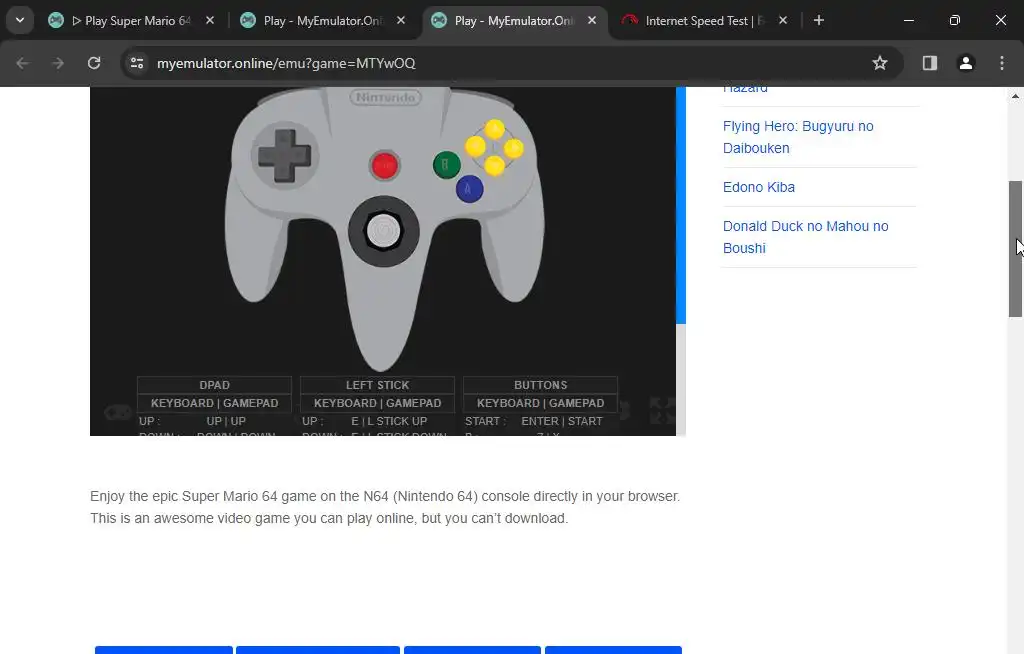Image resolution: width=1024 pixels, height=654 pixels.
Task: View site information for myemulator.online
Action: coord(137,63)
